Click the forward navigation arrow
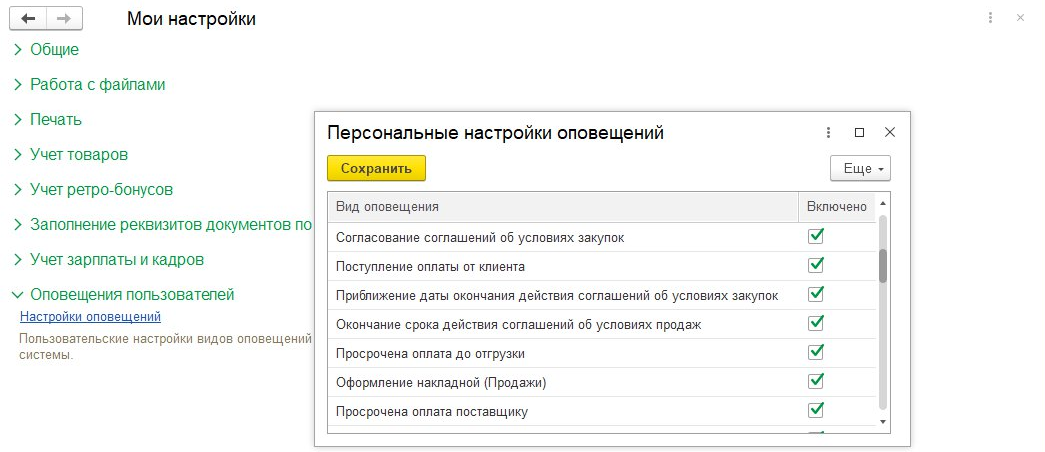 [x=64, y=19]
